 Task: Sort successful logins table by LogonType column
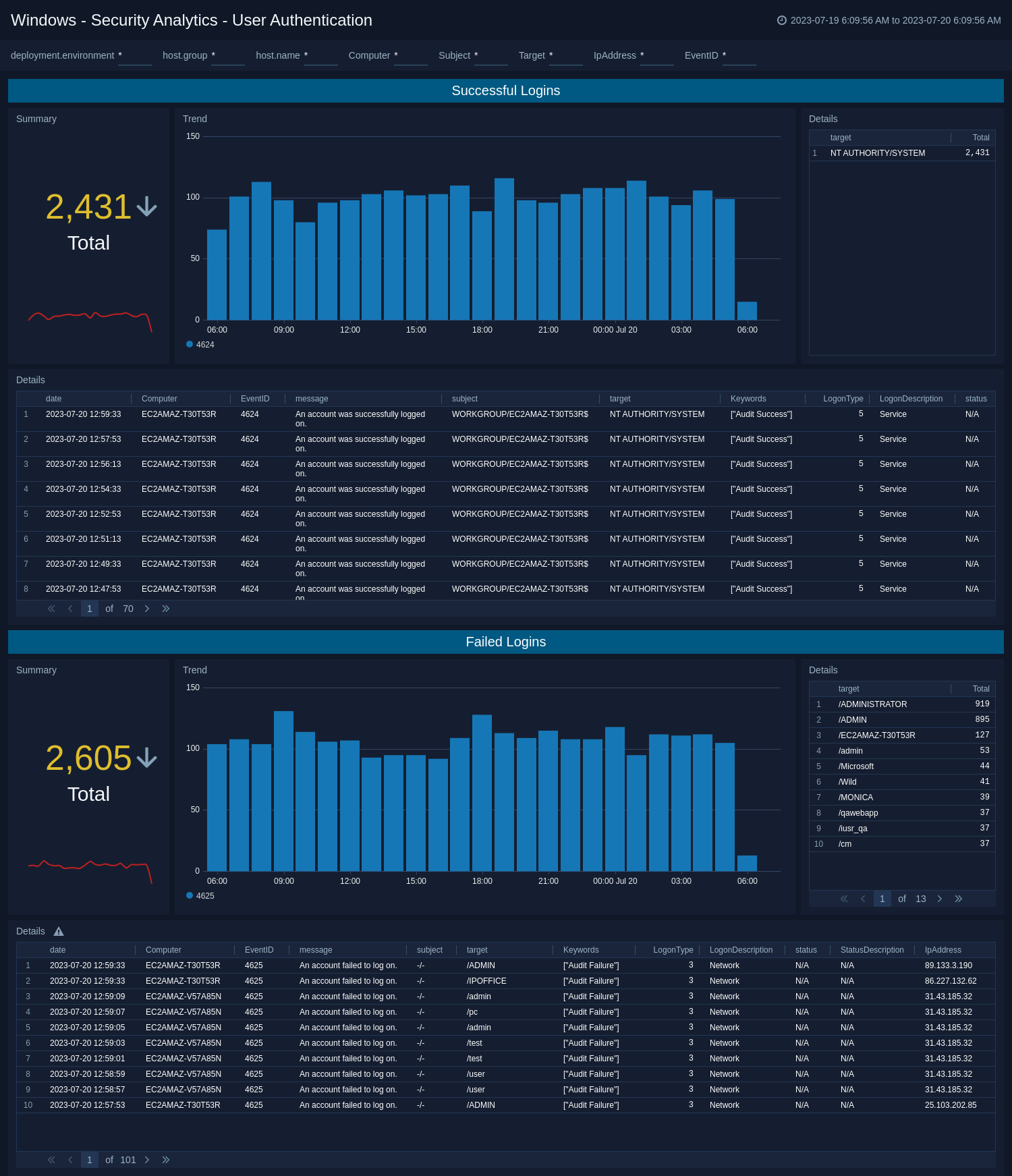(843, 399)
